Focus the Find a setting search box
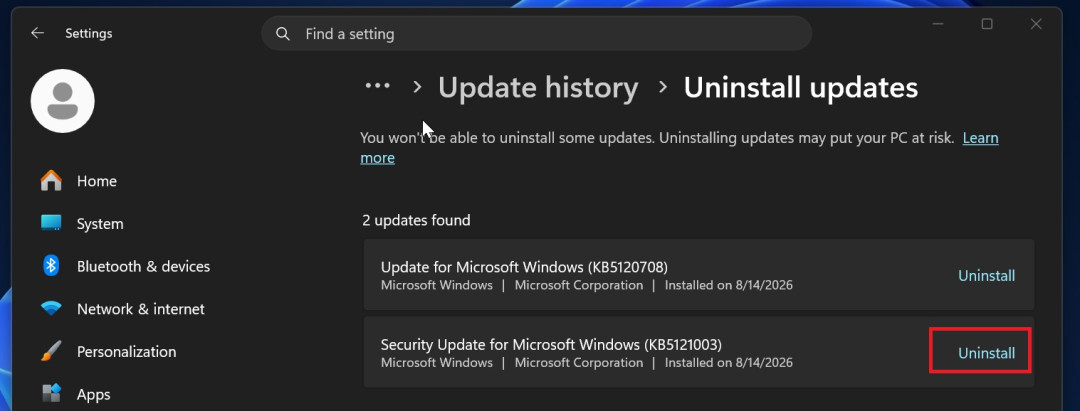 537,34
